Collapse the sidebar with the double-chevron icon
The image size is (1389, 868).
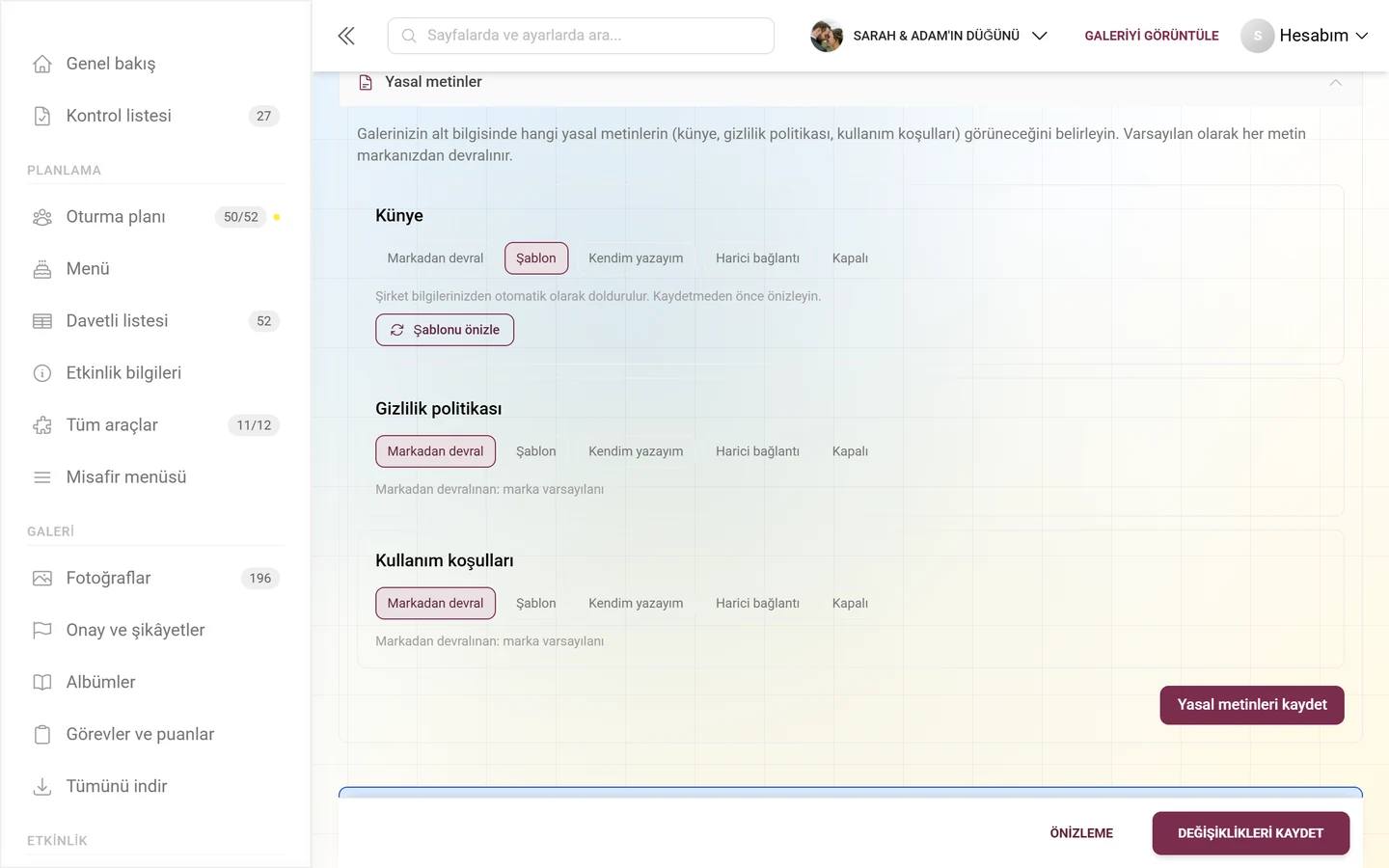[x=346, y=36]
